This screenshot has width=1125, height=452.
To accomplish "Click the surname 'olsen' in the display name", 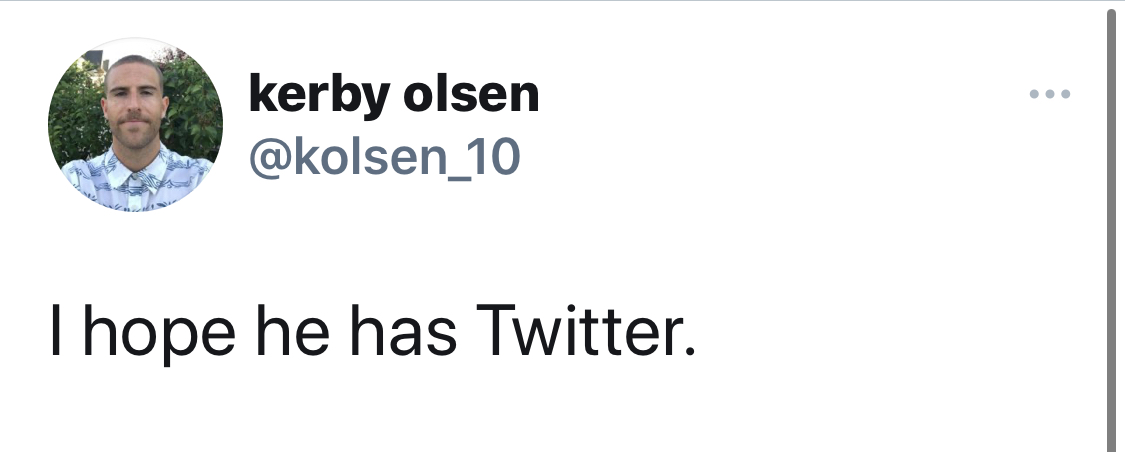I will 471,95.
